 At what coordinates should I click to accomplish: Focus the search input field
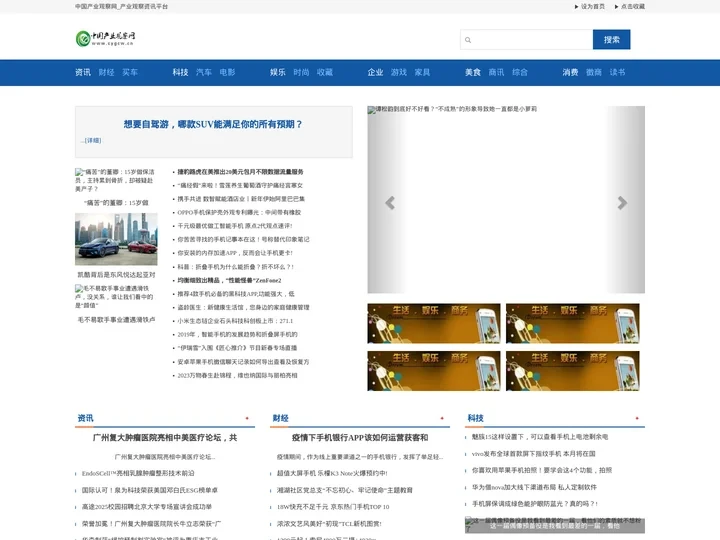coord(527,40)
